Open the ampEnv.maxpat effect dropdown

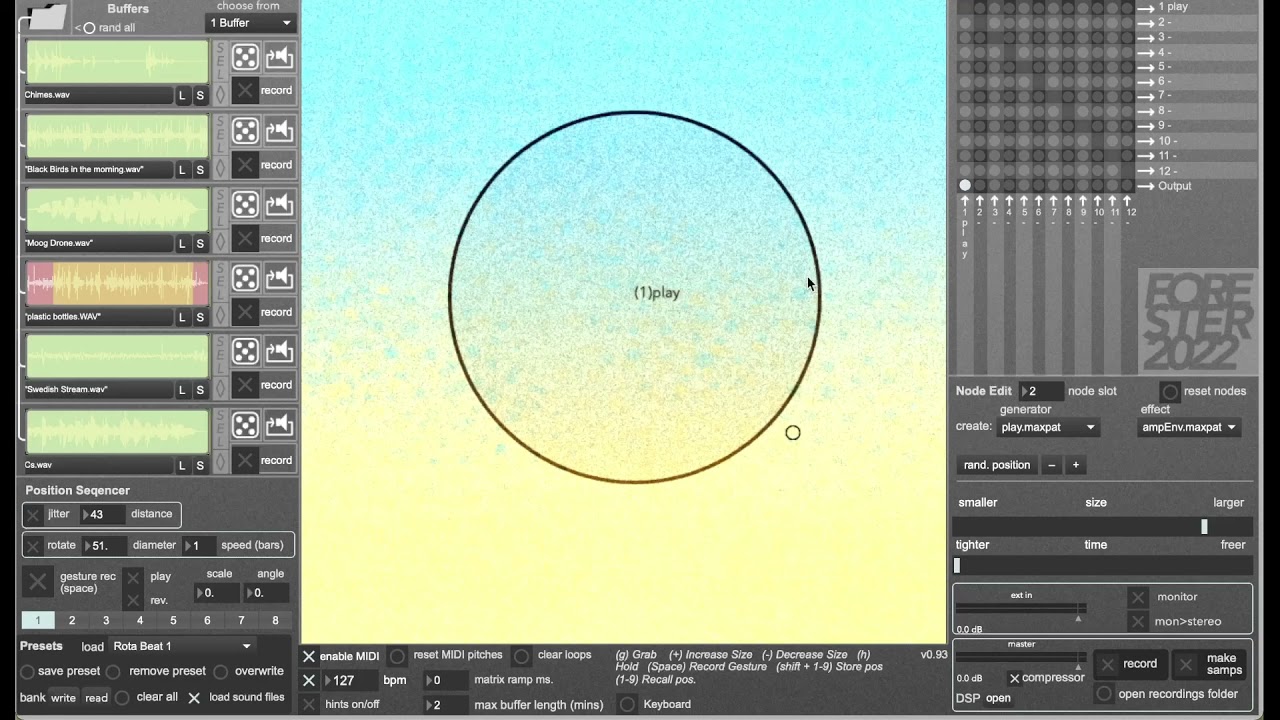tap(1189, 427)
